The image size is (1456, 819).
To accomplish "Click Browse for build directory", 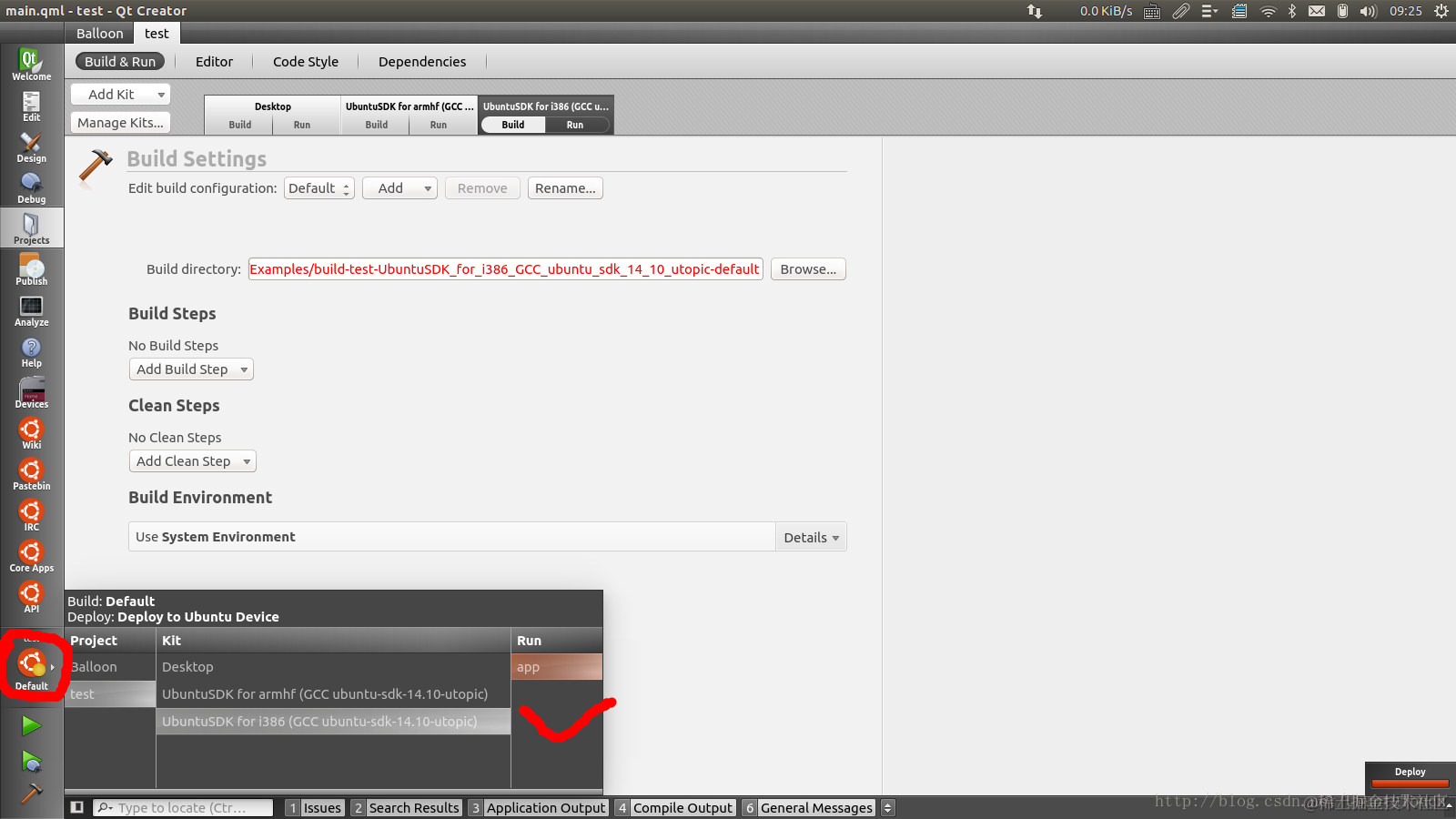I will point(808,269).
